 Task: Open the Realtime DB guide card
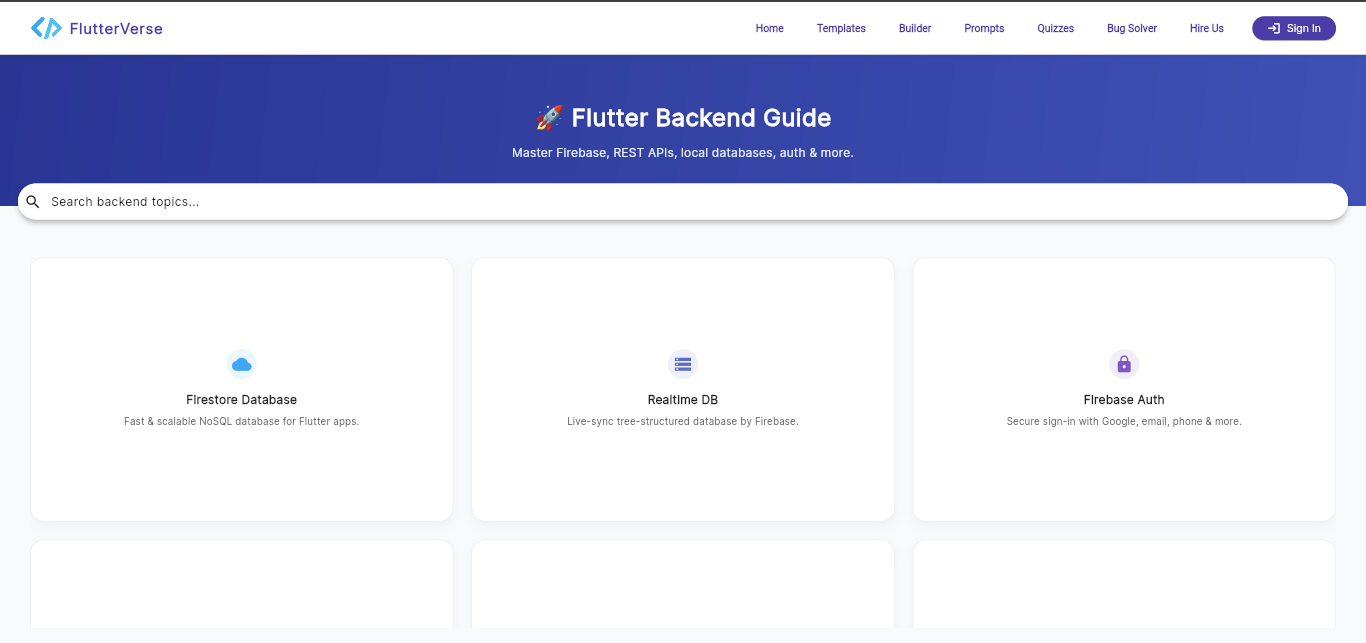point(682,389)
